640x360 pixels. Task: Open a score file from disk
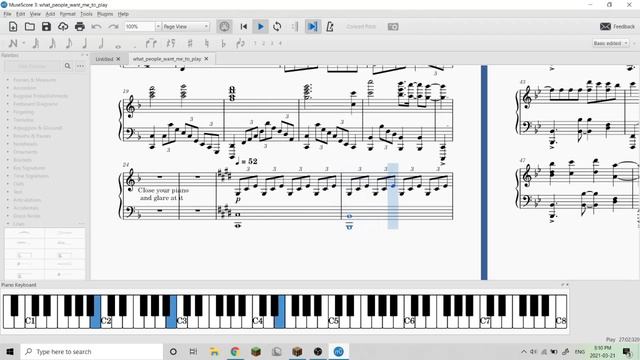coord(29,27)
